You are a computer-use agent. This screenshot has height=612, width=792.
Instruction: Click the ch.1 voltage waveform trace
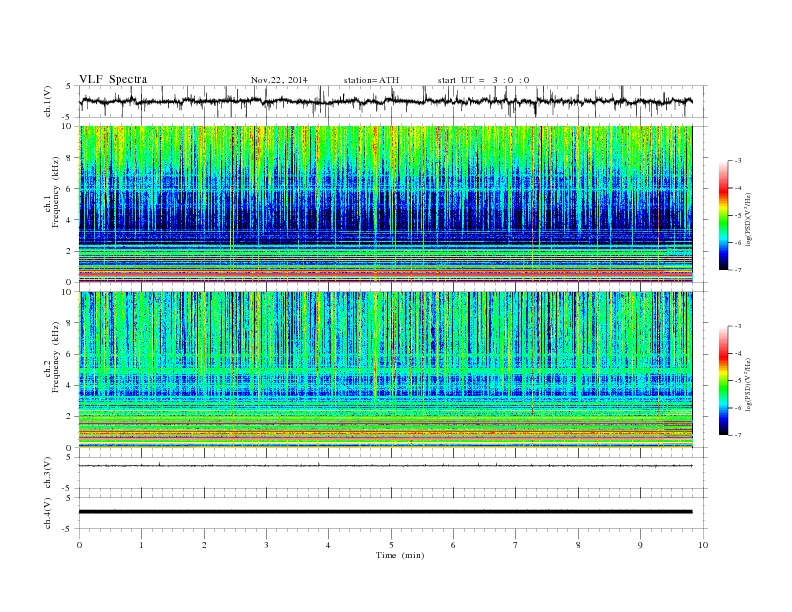[385, 101]
